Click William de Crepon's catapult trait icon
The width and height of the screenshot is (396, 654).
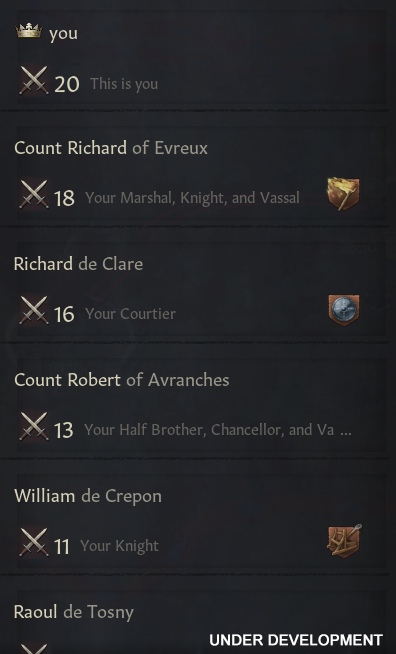click(344, 541)
